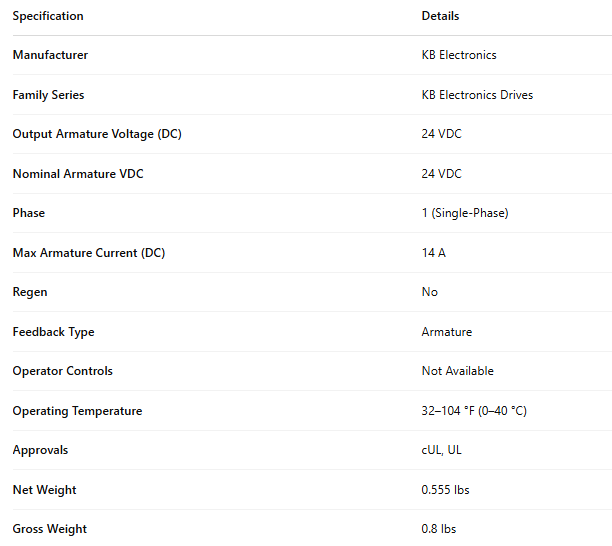Click the Output Armature Voltage (DC) label
This screenshot has width=612, height=546.
(97, 134)
